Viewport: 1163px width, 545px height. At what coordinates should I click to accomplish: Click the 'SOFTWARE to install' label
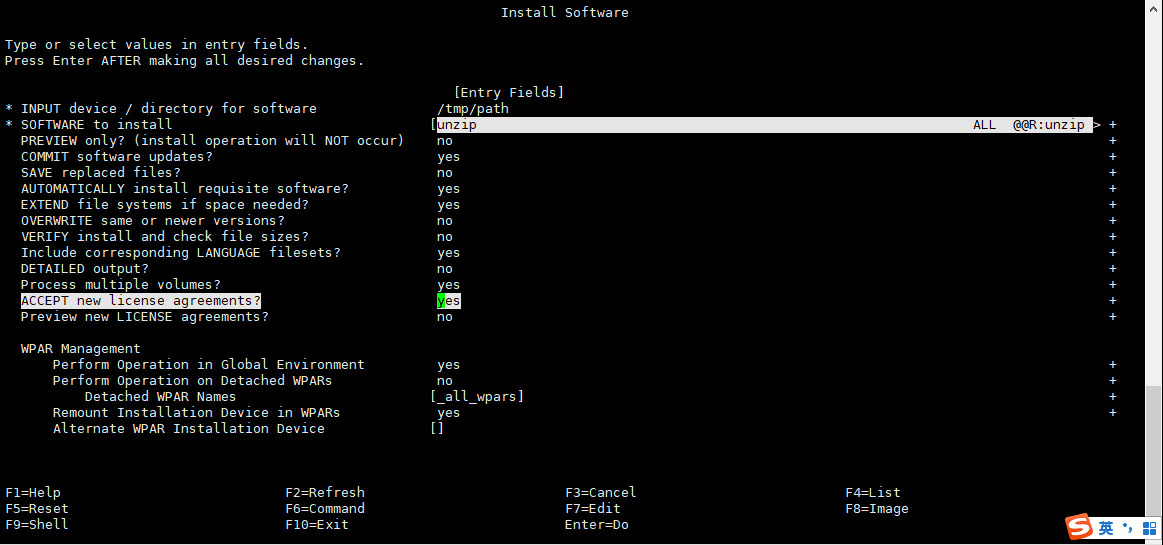point(96,125)
